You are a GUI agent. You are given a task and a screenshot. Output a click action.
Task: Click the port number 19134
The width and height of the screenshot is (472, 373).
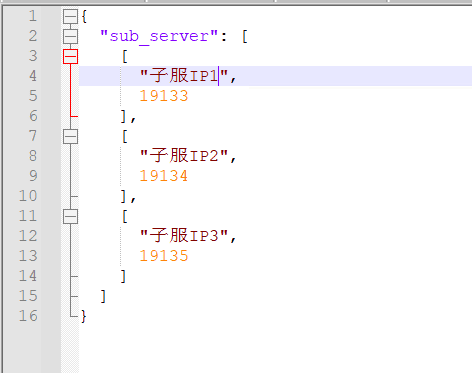click(x=164, y=176)
